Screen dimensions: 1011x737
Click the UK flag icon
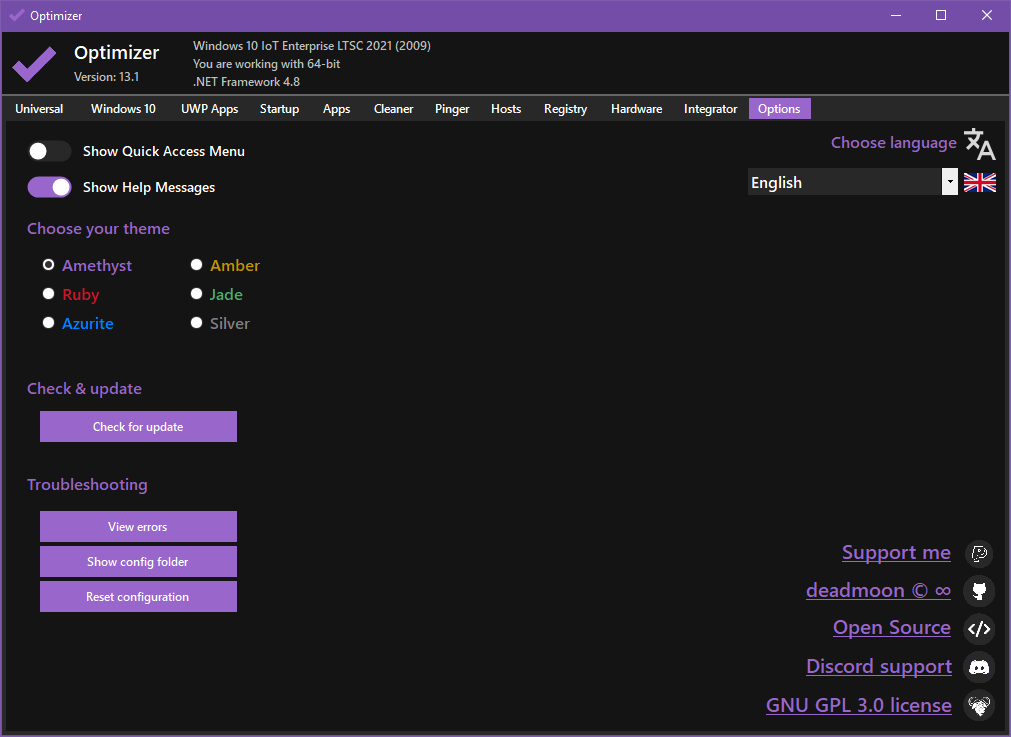point(979,182)
